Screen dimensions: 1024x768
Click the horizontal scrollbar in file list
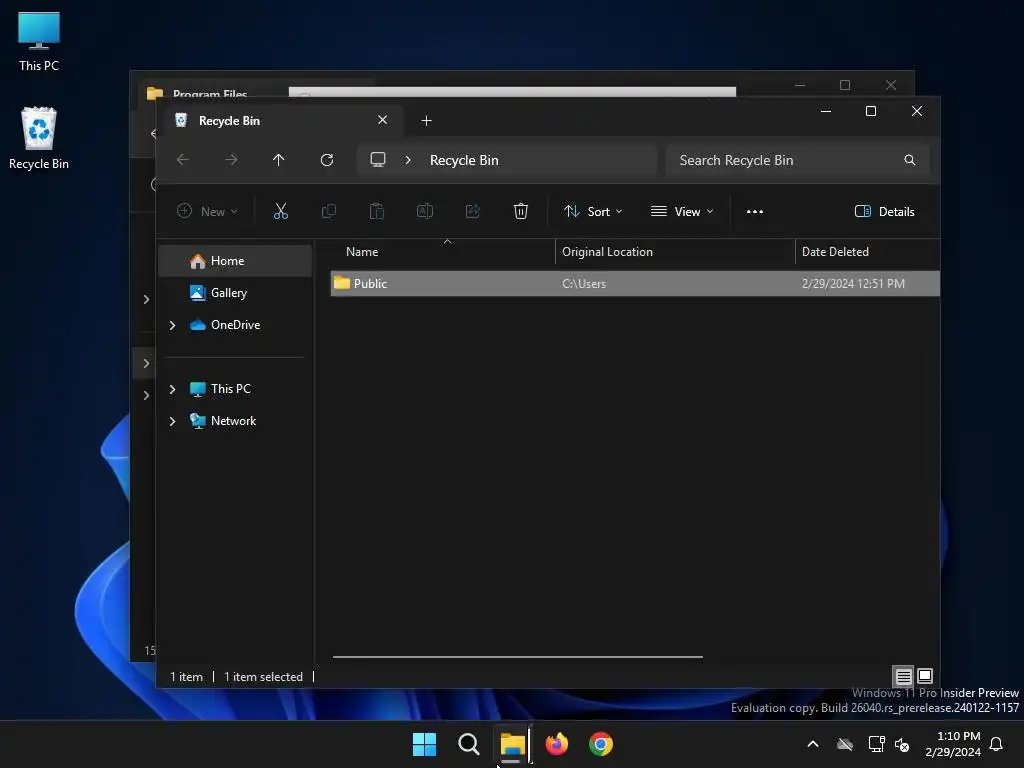(518, 656)
